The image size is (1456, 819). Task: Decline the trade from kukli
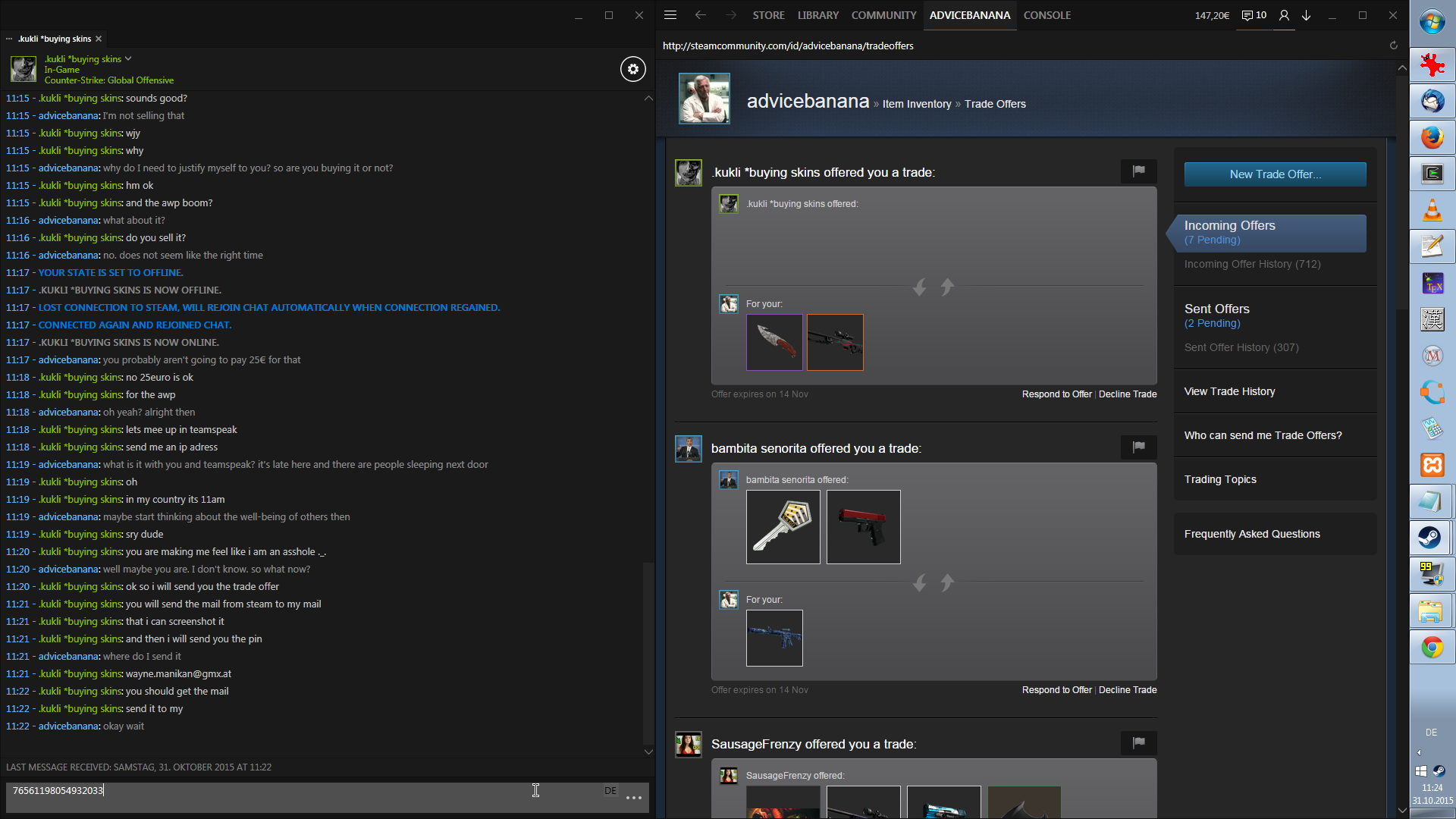tap(1127, 394)
